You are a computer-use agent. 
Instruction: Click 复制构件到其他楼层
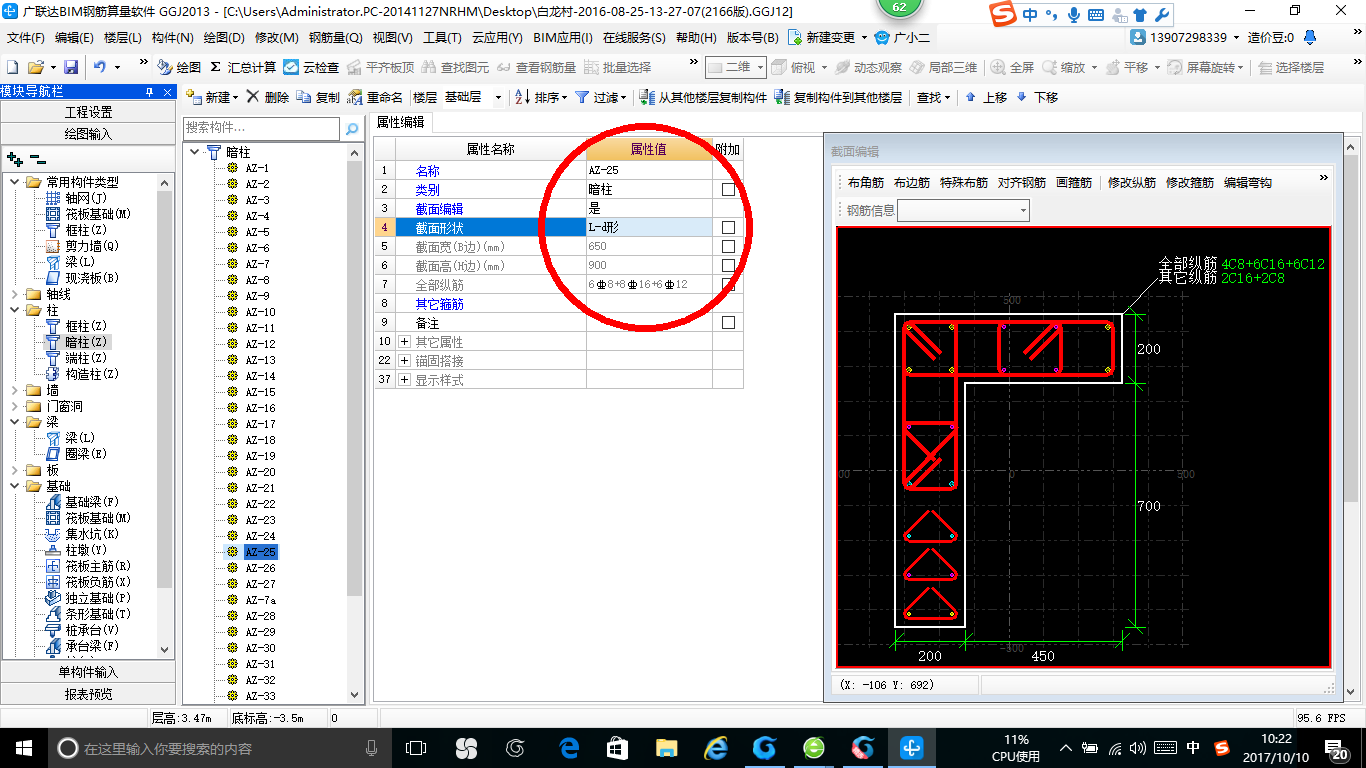(839, 97)
